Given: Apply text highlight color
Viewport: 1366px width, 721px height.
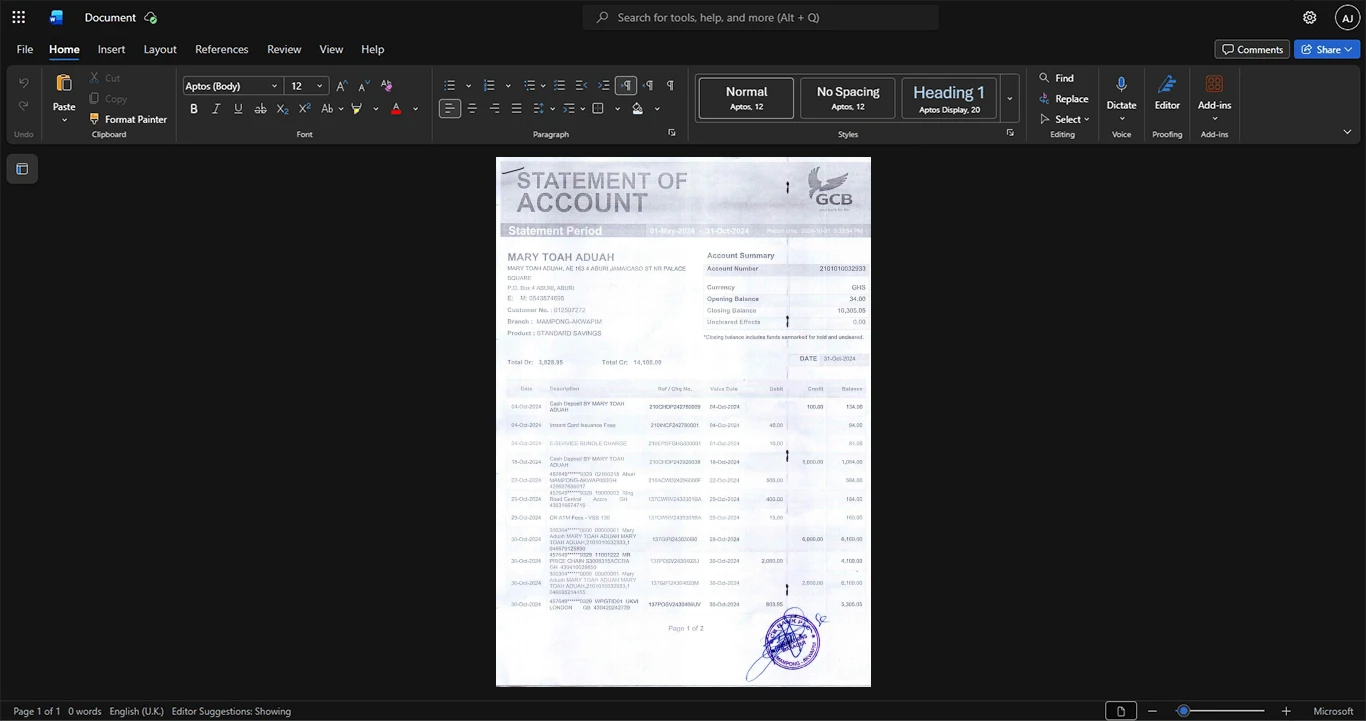Looking at the screenshot, I should 356,108.
